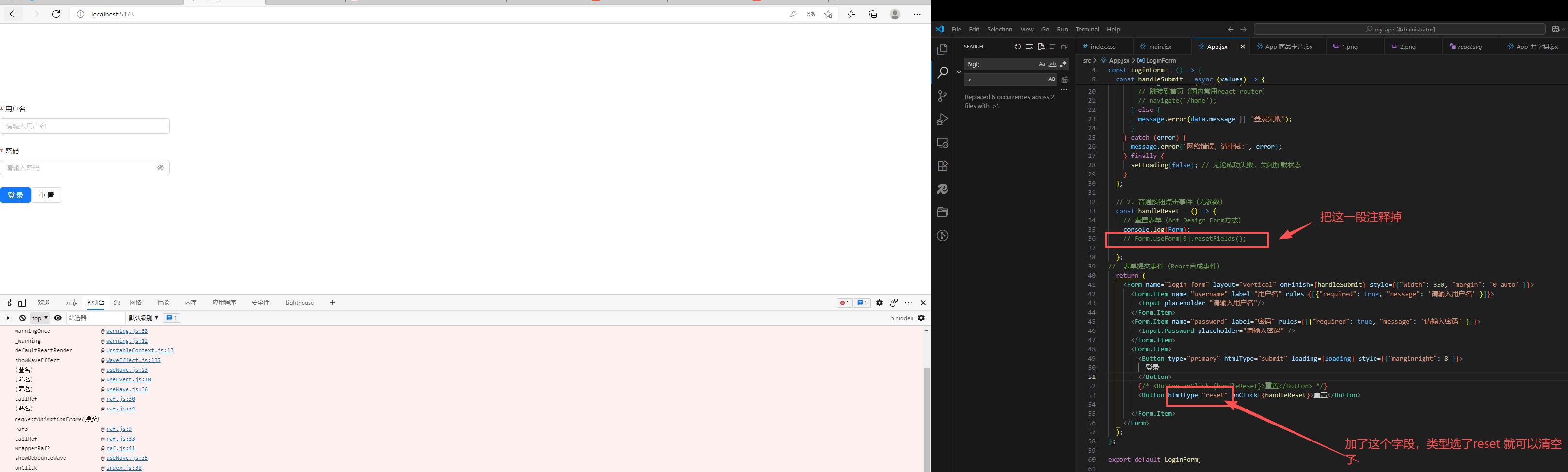The height and width of the screenshot is (472, 1568).
Task: Toggle search details three-dot button
Action: click(x=1064, y=90)
